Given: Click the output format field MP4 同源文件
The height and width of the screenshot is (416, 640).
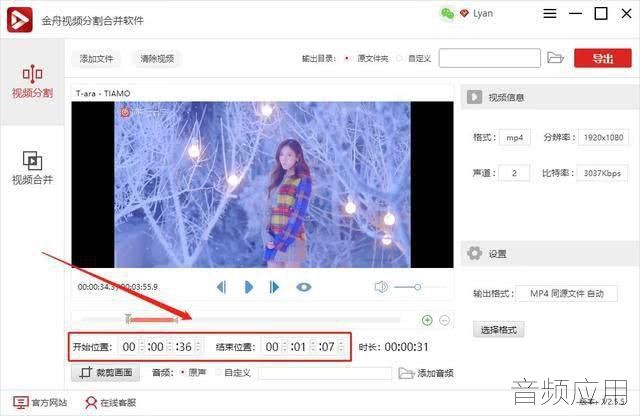Looking at the screenshot, I should (x=567, y=293).
